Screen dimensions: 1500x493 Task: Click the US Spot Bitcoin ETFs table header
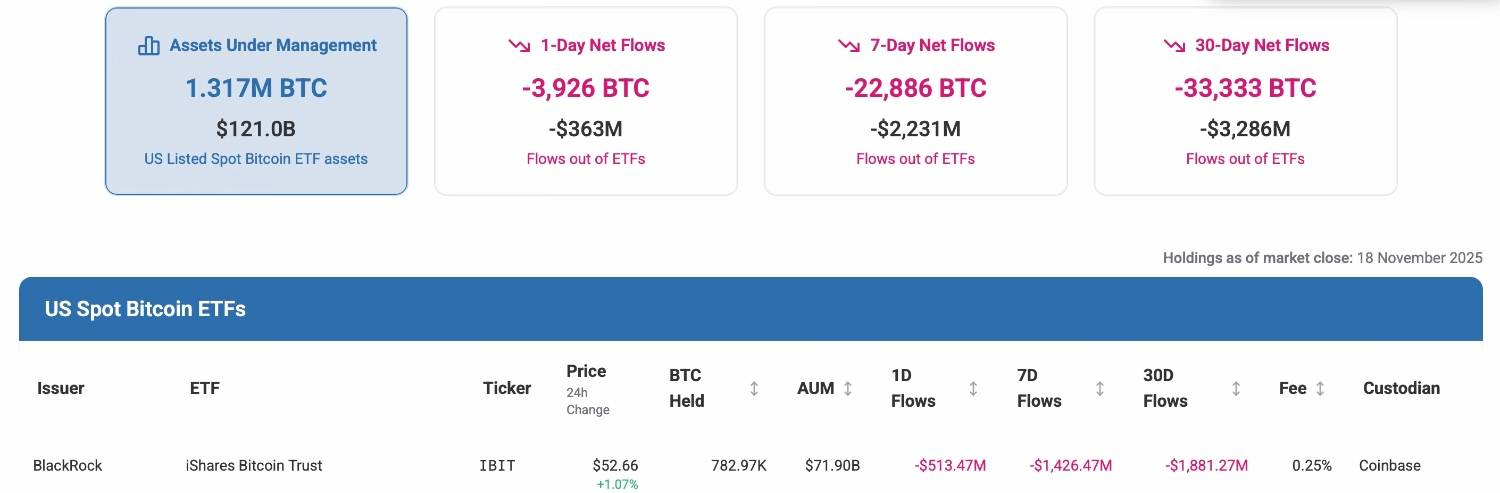coord(145,309)
